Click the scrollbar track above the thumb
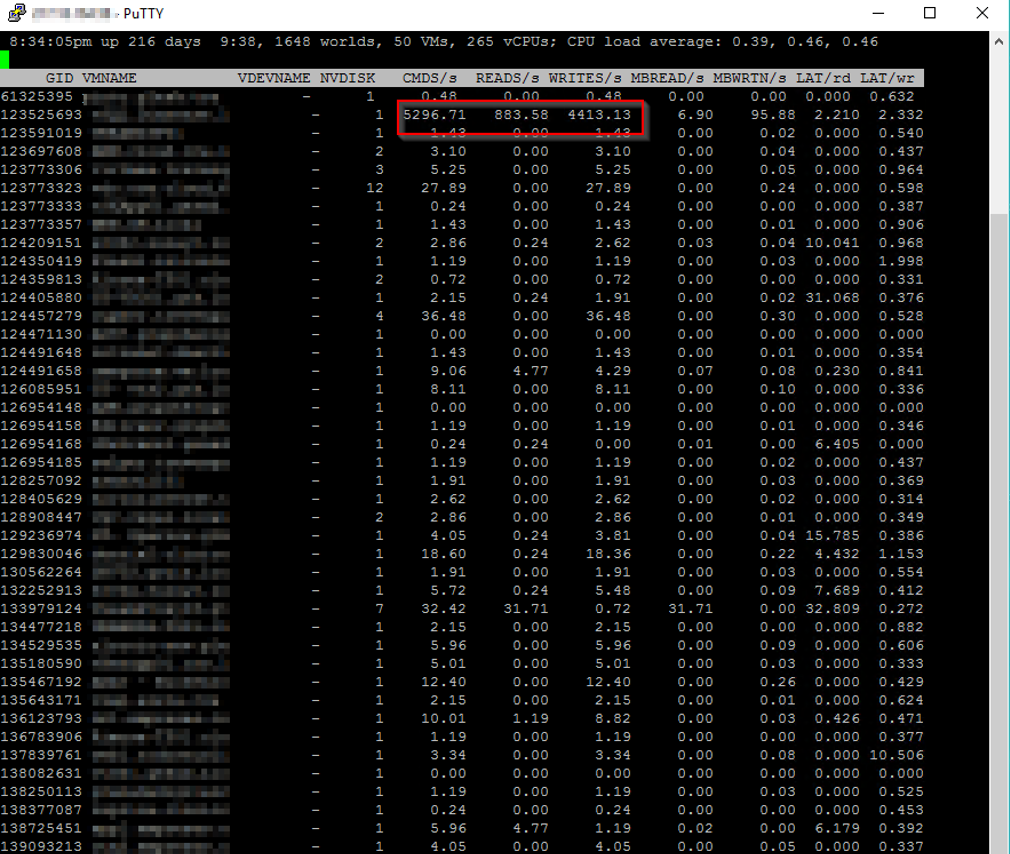The height and width of the screenshot is (854, 1010). coord(999,130)
